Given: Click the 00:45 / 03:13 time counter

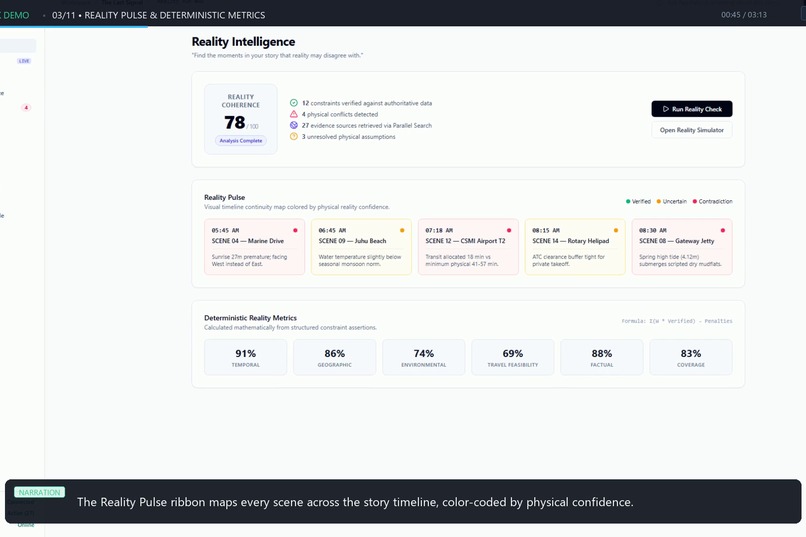Looking at the screenshot, I should click(744, 15).
